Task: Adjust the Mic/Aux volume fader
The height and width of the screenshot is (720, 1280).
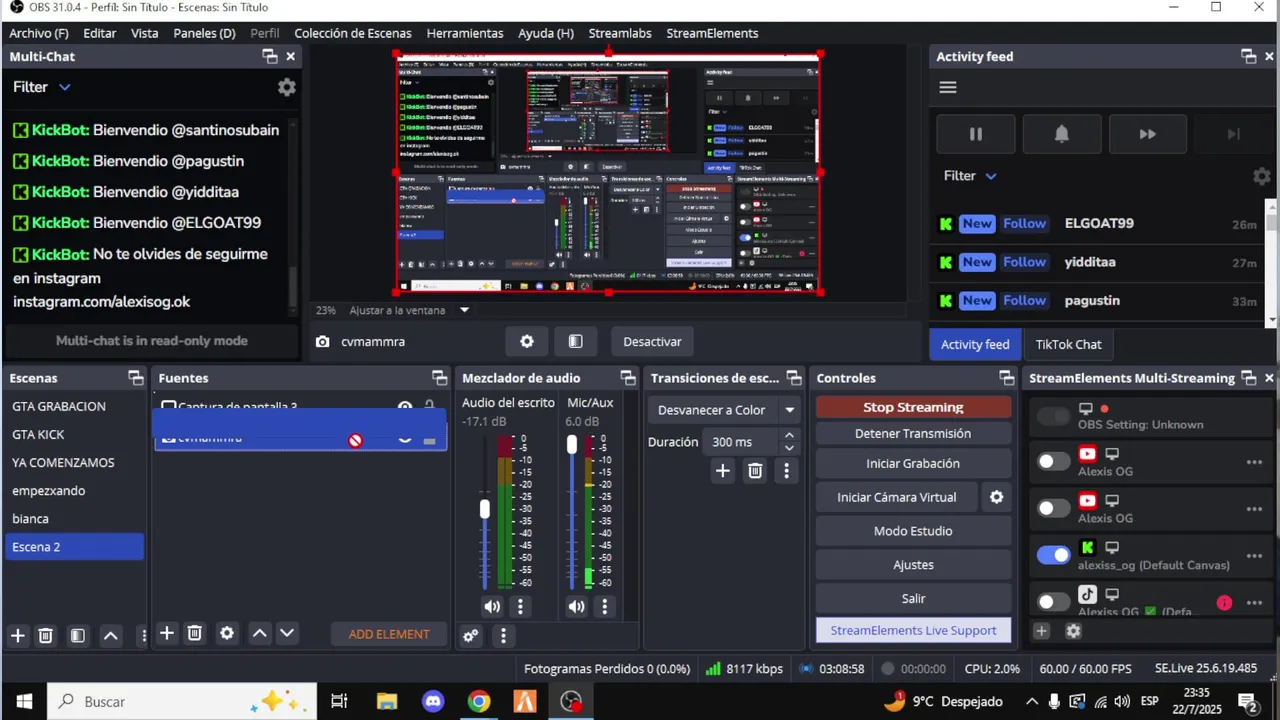Action: pos(572,444)
